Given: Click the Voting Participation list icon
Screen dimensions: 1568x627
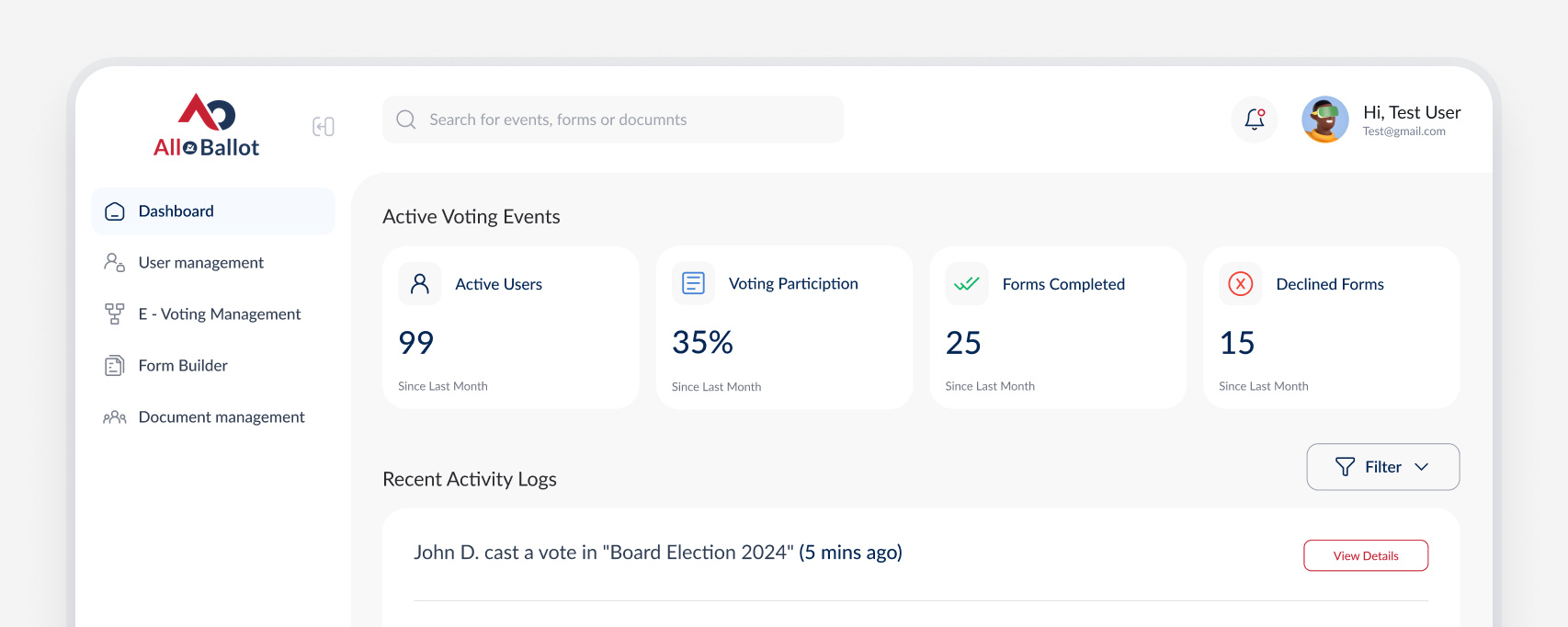Looking at the screenshot, I should click(694, 283).
